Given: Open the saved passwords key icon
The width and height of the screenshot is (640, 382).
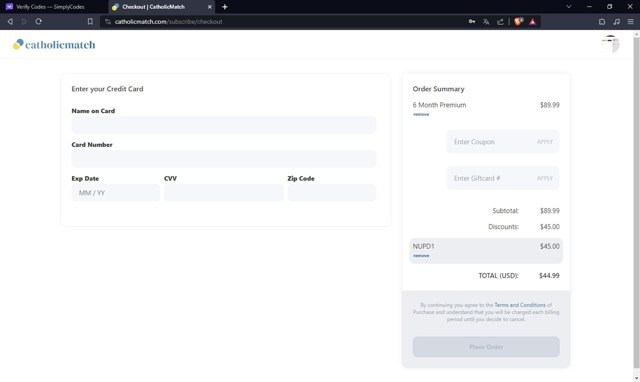Looking at the screenshot, I should point(472,22).
